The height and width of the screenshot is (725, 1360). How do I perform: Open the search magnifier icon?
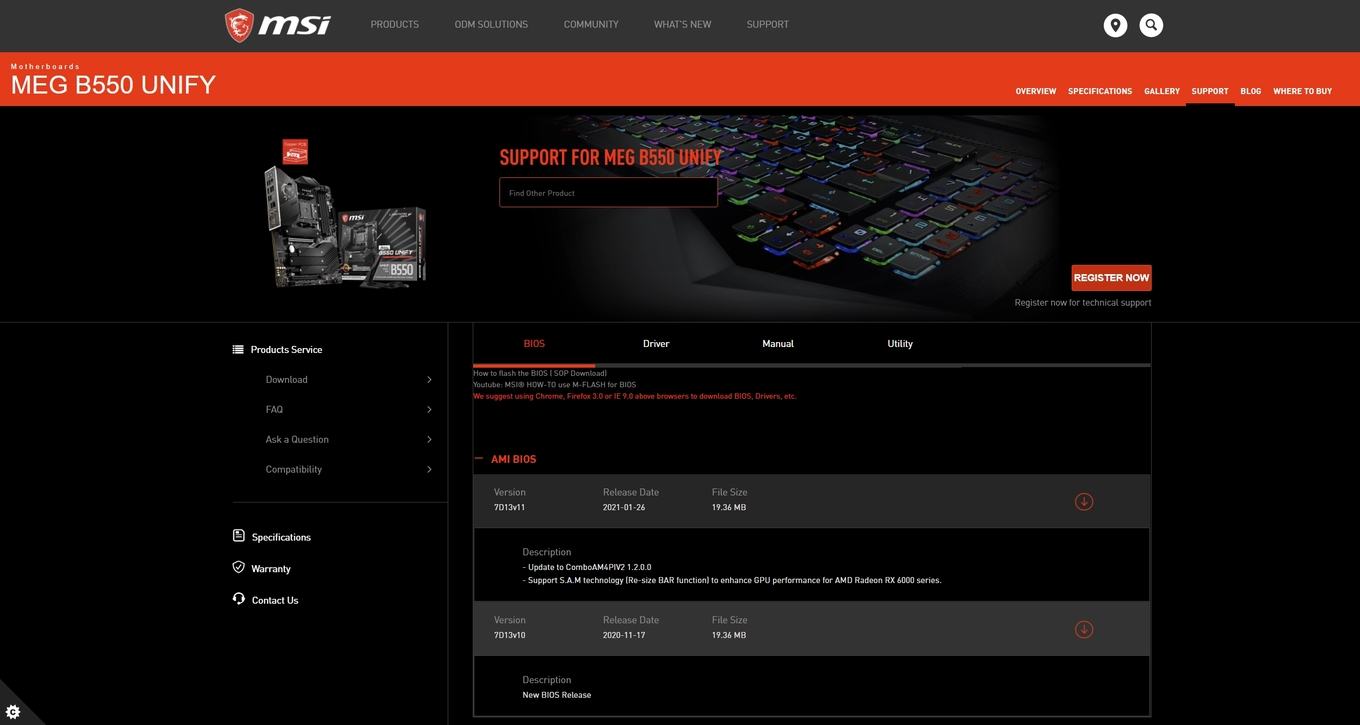click(x=1151, y=25)
